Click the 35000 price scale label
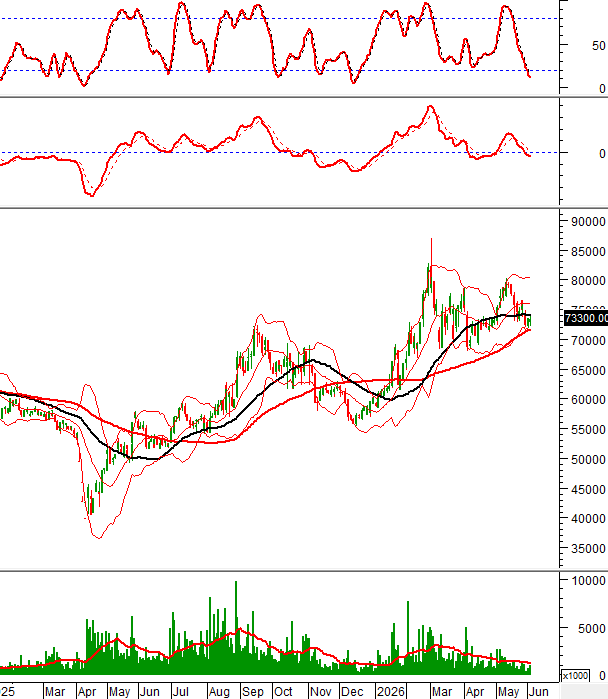Screen dimensions: 608x699 (x=588, y=549)
